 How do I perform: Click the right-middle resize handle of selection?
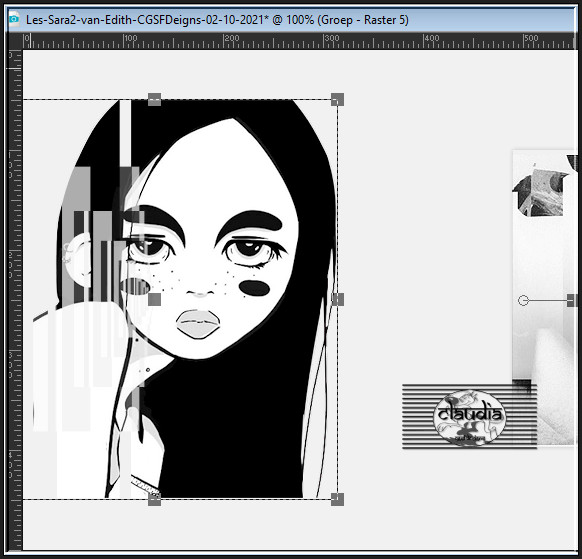coord(337,300)
